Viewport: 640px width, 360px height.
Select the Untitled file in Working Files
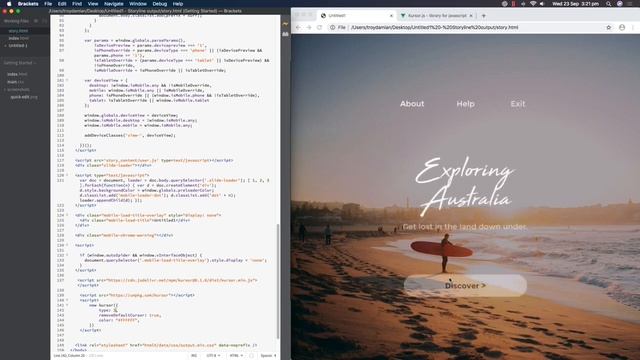[x=18, y=45]
